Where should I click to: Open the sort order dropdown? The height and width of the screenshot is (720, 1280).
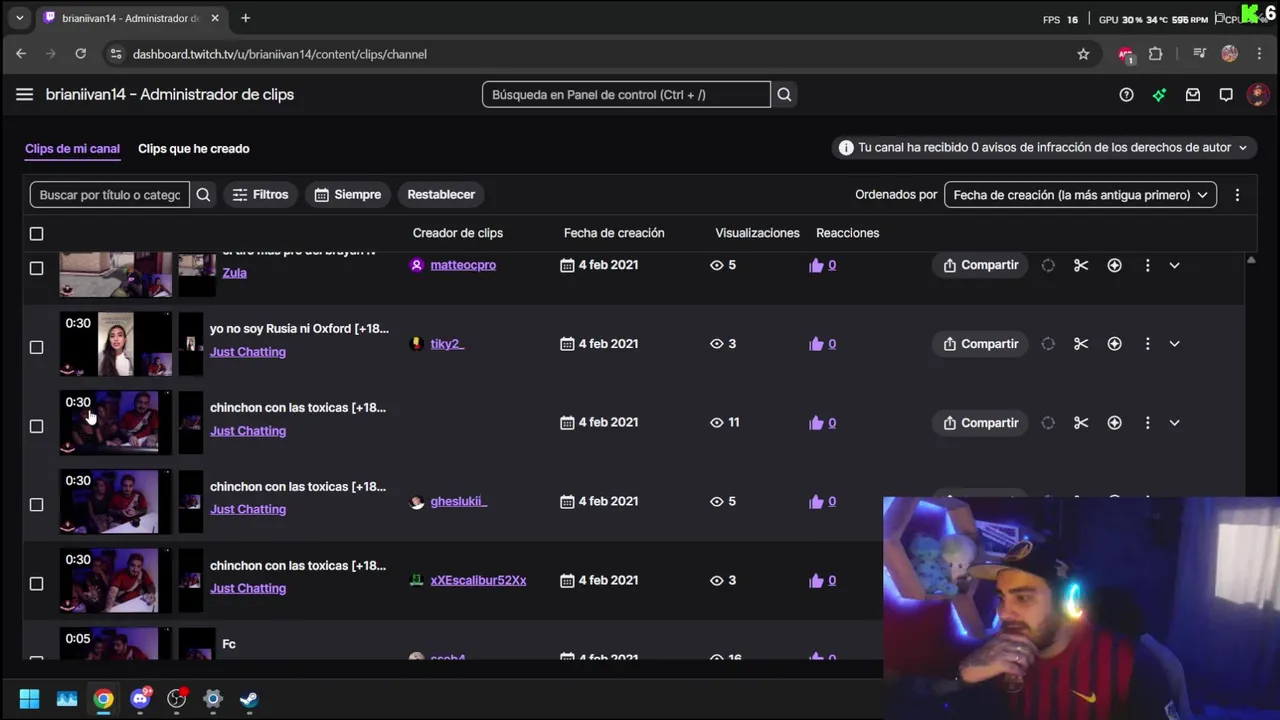point(1080,195)
